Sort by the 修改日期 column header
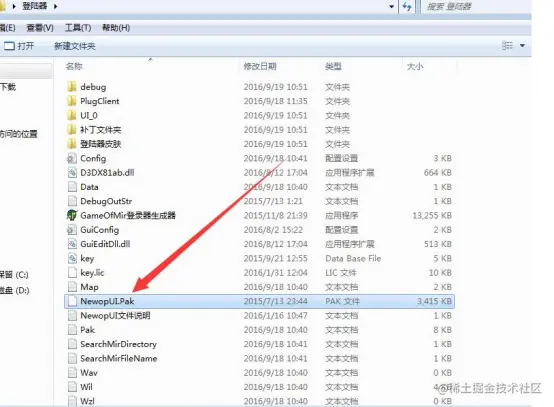Viewport: 554px width, 407px height. (260, 66)
